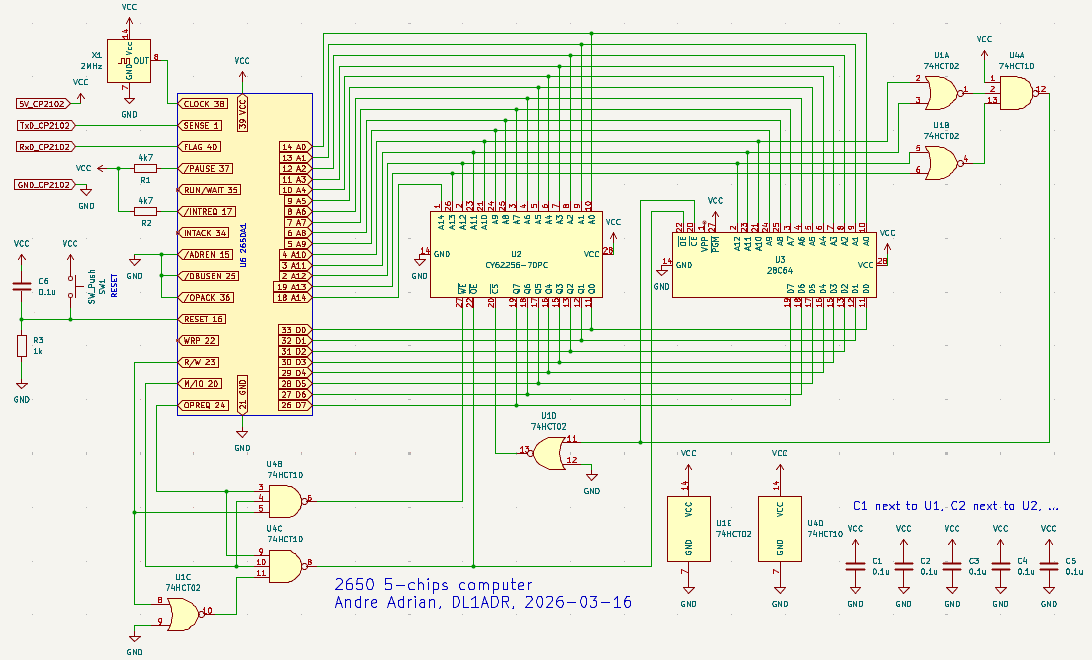Click the U1A 74HCT02 NOR gate
The width and height of the screenshot is (1092, 660).
click(x=941, y=93)
